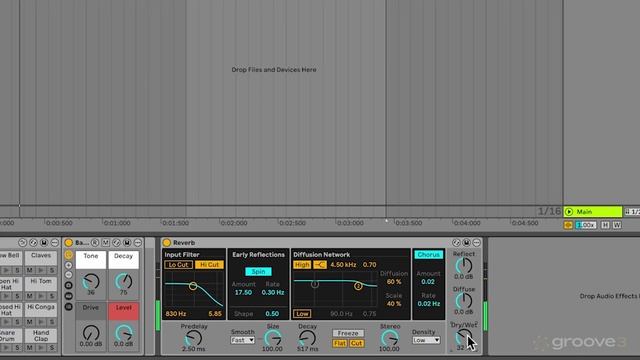Enable the Lo Cut input filter
Image resolution: width=640 pixels, height=360 pixels.
[x=178, y=264]
